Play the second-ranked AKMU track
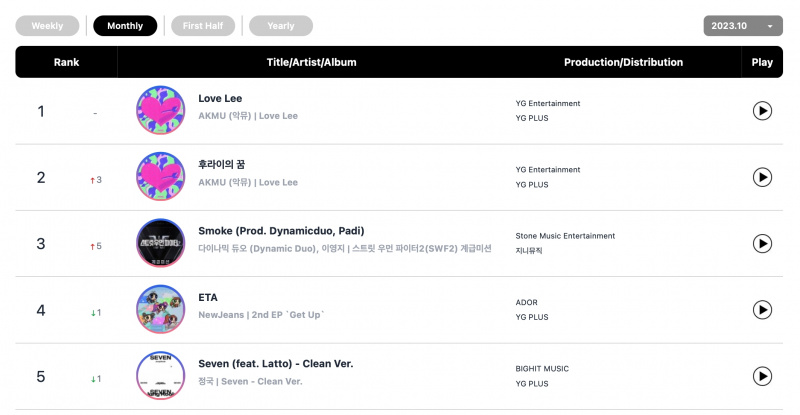Screen dimensions: 800x415 click(x=762, y=177)
